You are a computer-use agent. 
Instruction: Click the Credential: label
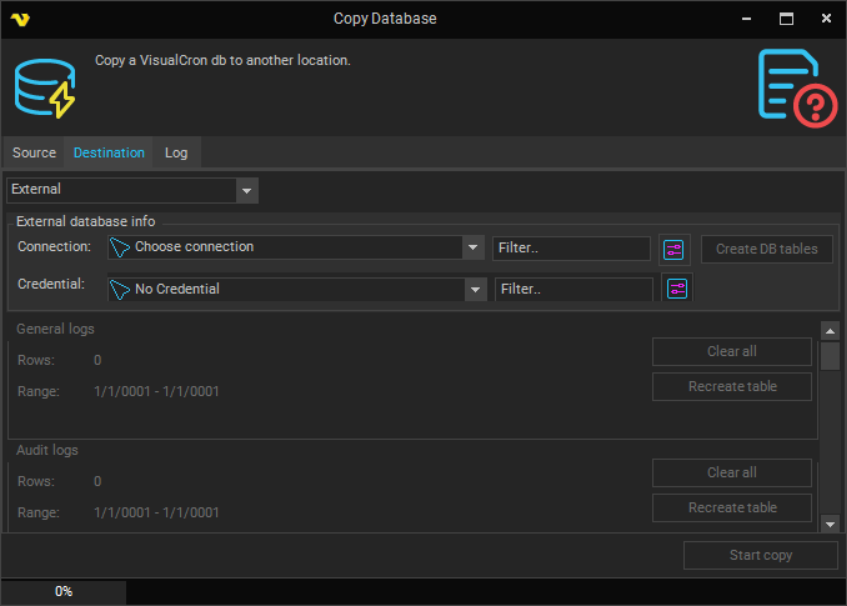click(51, 284)
